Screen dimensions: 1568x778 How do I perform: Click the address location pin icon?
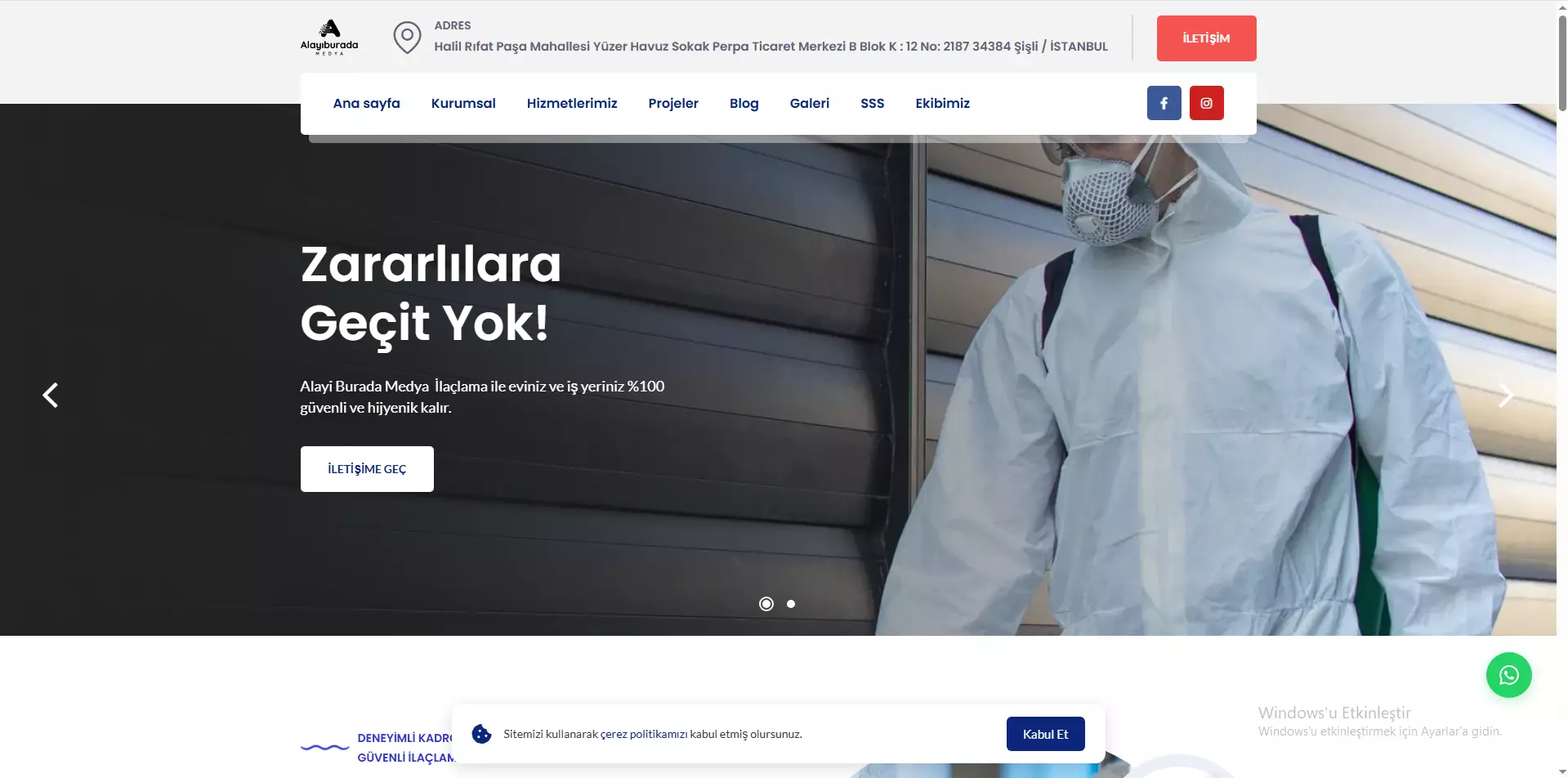tap(406, 37)
